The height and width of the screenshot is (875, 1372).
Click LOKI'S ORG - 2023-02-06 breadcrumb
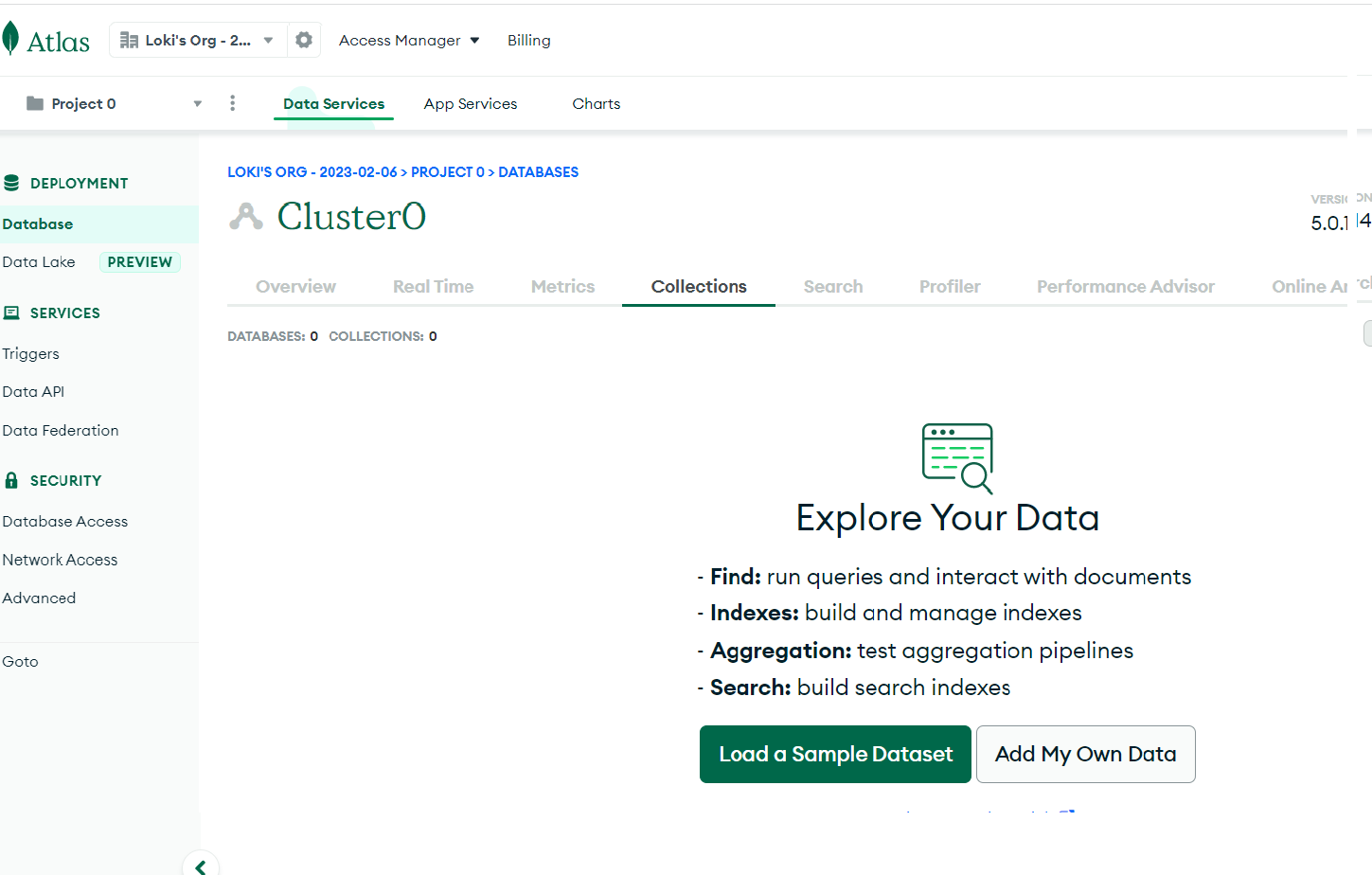point(312,172)
